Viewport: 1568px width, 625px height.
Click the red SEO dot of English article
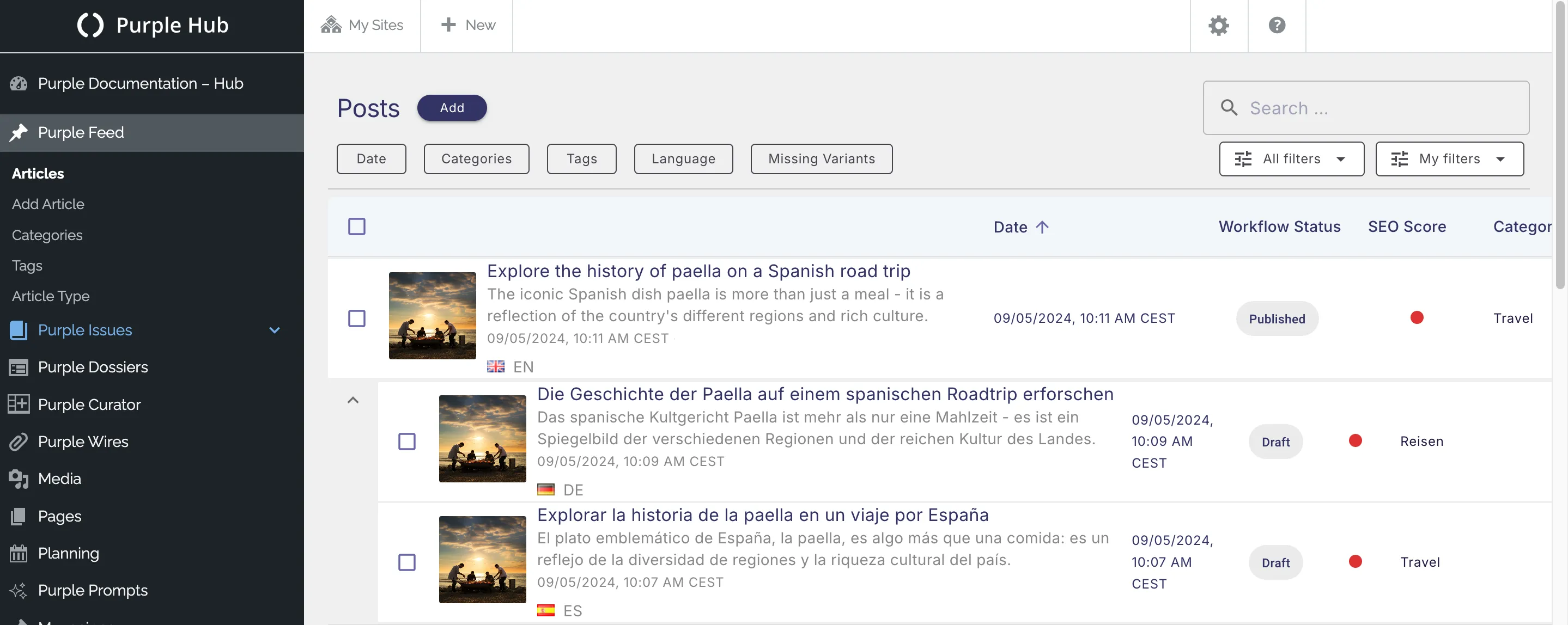(1417, 317)
